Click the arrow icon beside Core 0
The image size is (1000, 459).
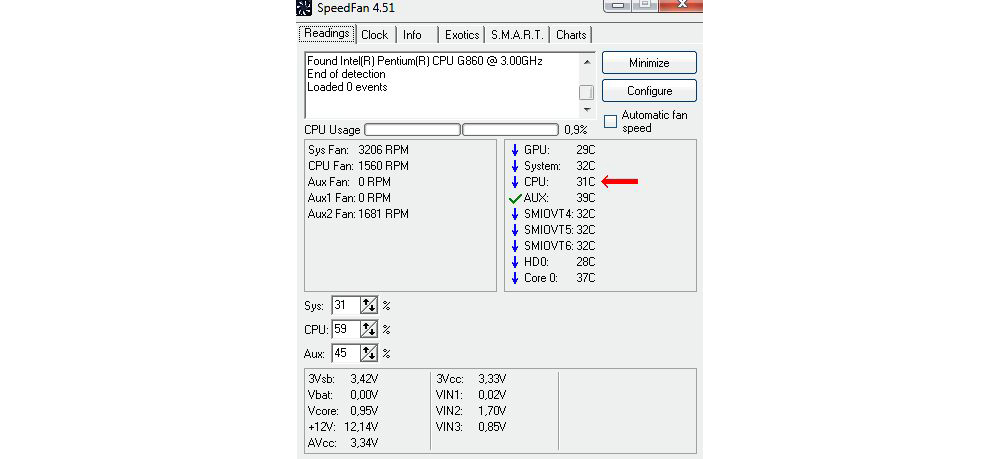[x=515, y=278]
